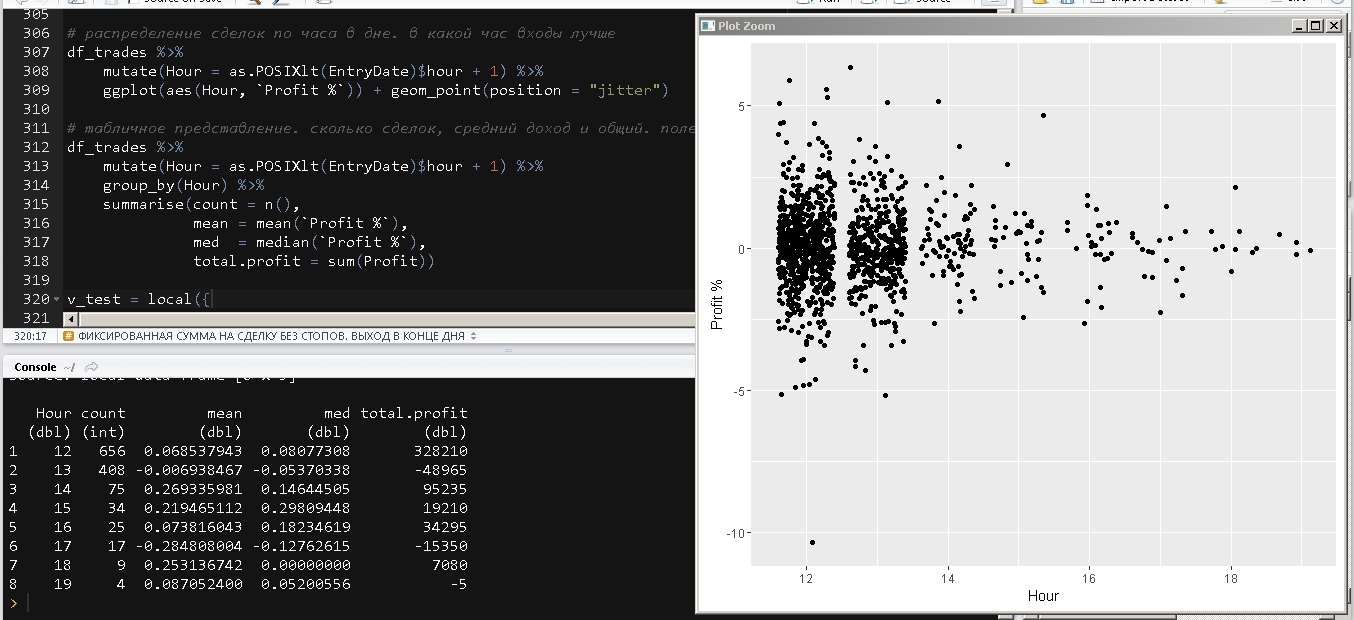Viewport: 1354px width, 620px height.
Task: Click the working directory arrow icon in Console
Action: tap(92, 367)
